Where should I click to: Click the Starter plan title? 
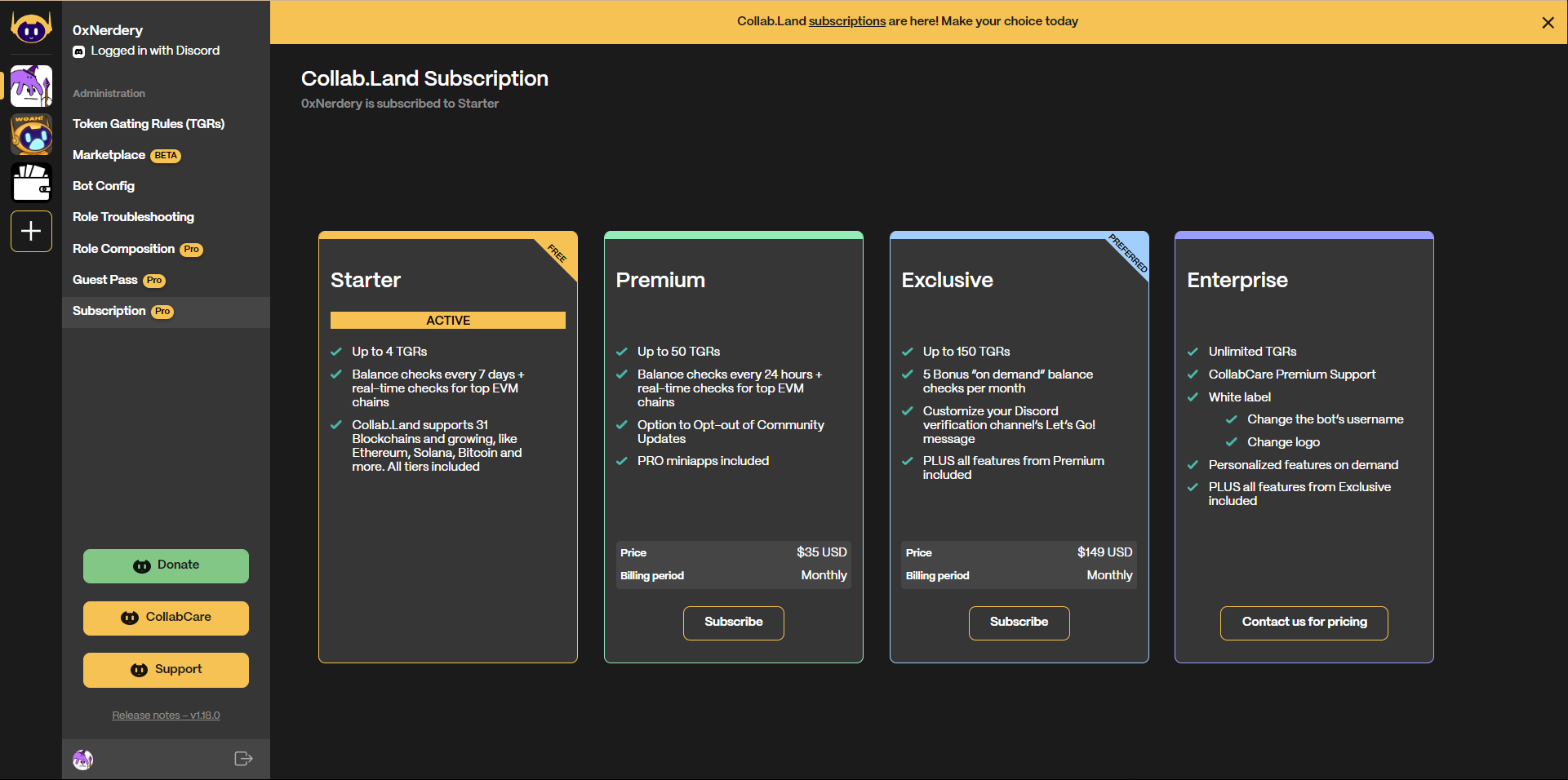click(x=366, y=280)
